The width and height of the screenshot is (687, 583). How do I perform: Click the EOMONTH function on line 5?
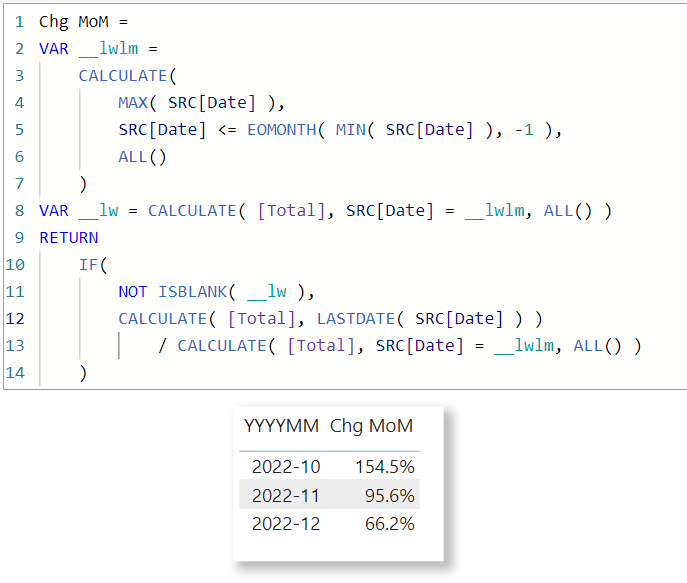click(x=282, y=130)
